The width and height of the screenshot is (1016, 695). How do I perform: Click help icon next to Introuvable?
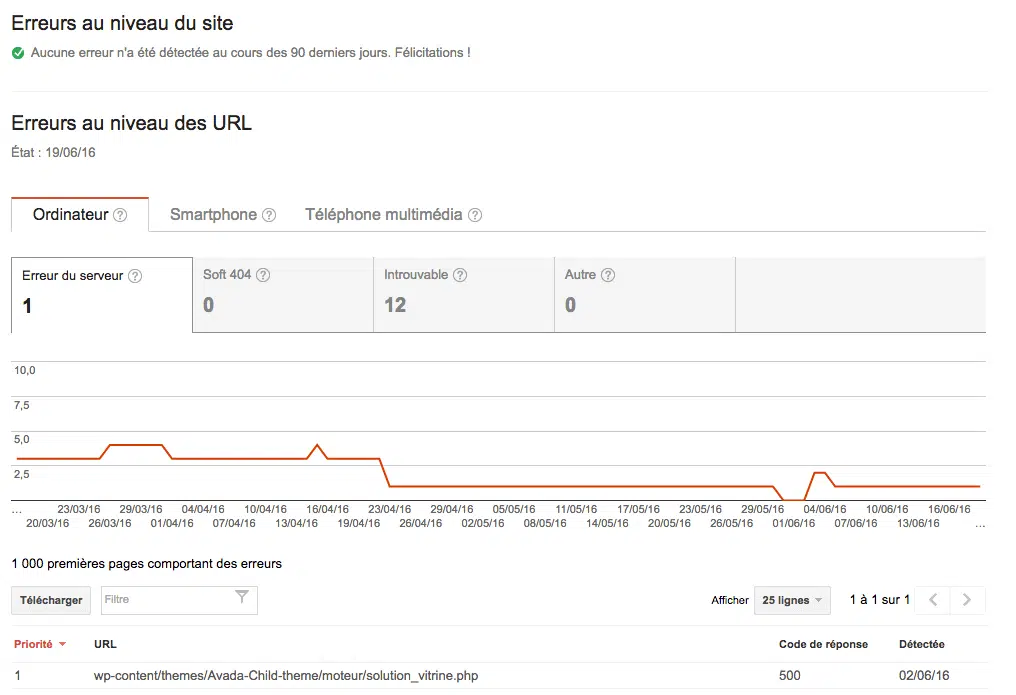(x=460, y=275)
